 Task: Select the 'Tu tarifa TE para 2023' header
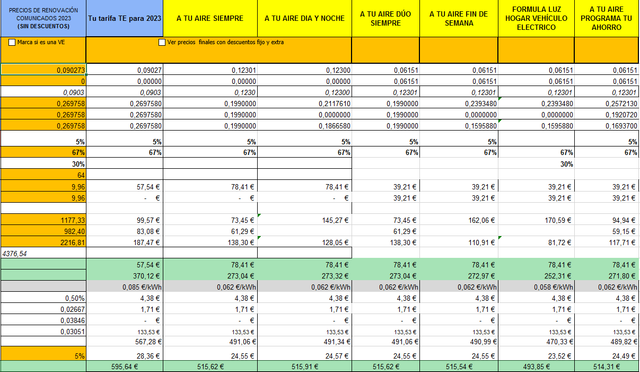[124, 18]
